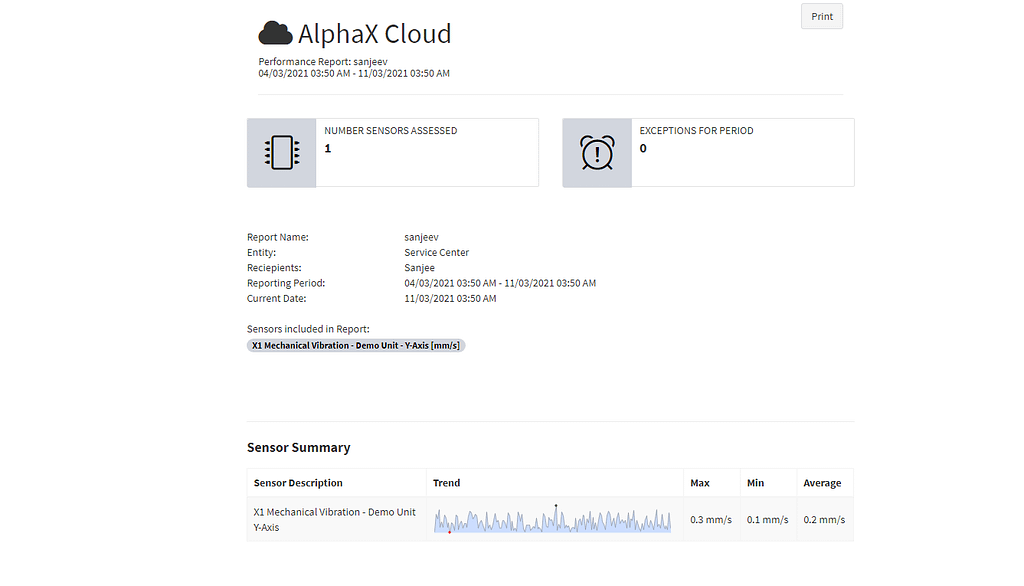This screenshot has height=586, width=1024.
Task: Click the Trend column header
Action: [447, 483]
